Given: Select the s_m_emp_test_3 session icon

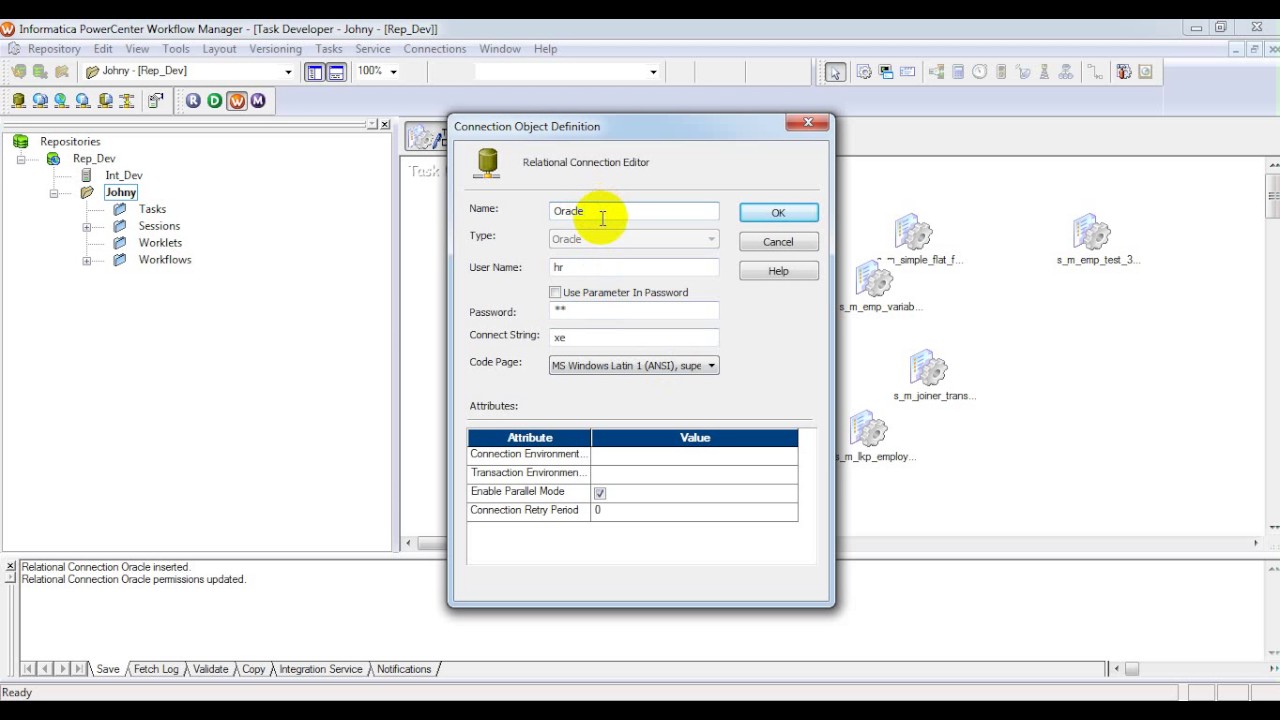Looking at the screenshot, I should 1092,232.
